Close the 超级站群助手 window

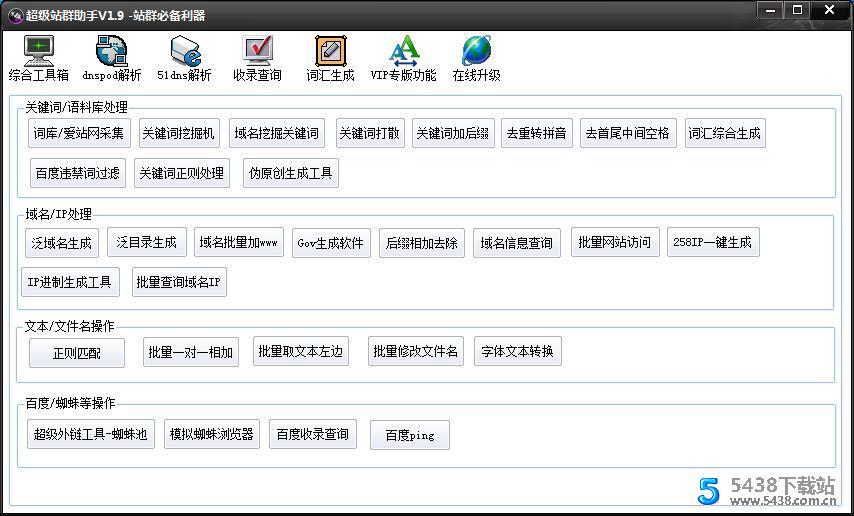pyautogui.click(x=829, y=10)
